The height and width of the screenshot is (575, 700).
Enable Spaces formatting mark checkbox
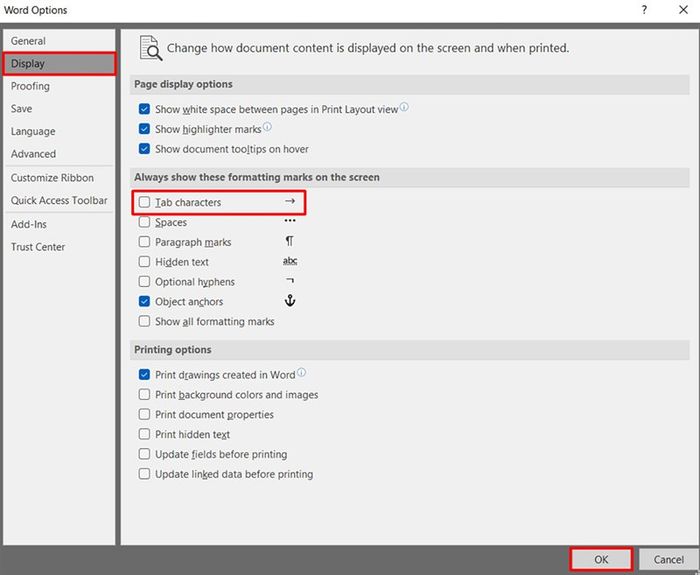point(144,222)
